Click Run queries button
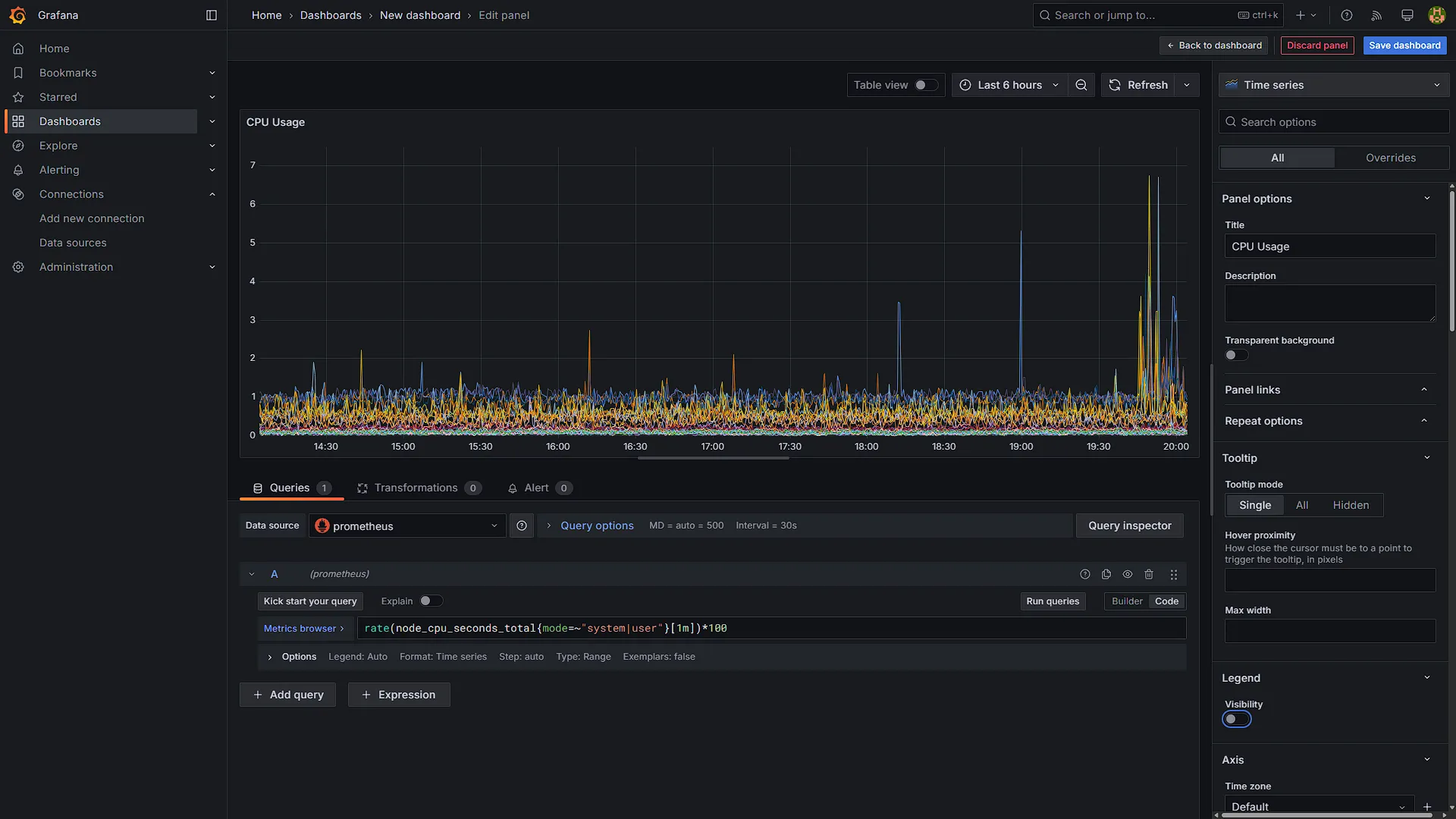This screenshot has height=819, width=1456. (1053, 601)
